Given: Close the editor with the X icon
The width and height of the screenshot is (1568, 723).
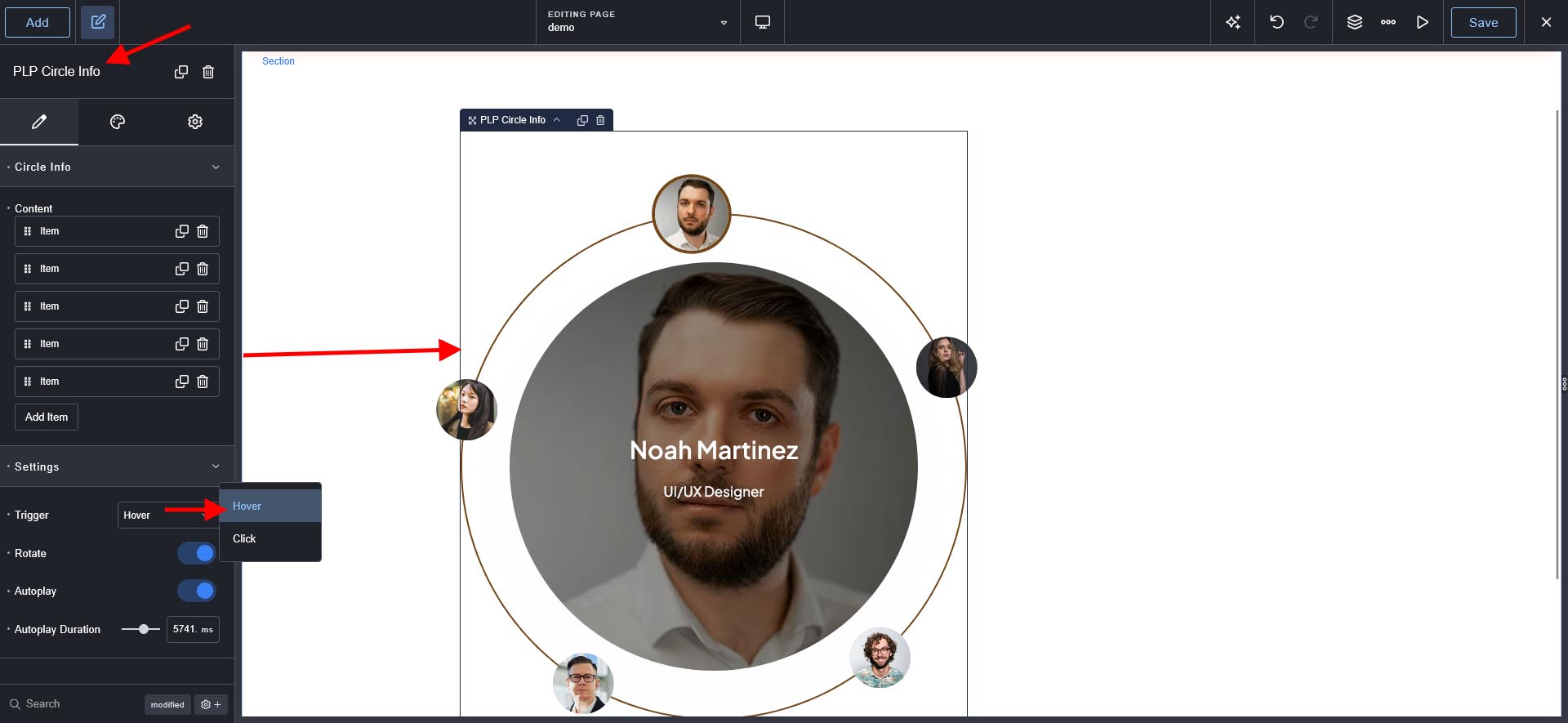Looking at the screenshot, I should pos(1546,22).
